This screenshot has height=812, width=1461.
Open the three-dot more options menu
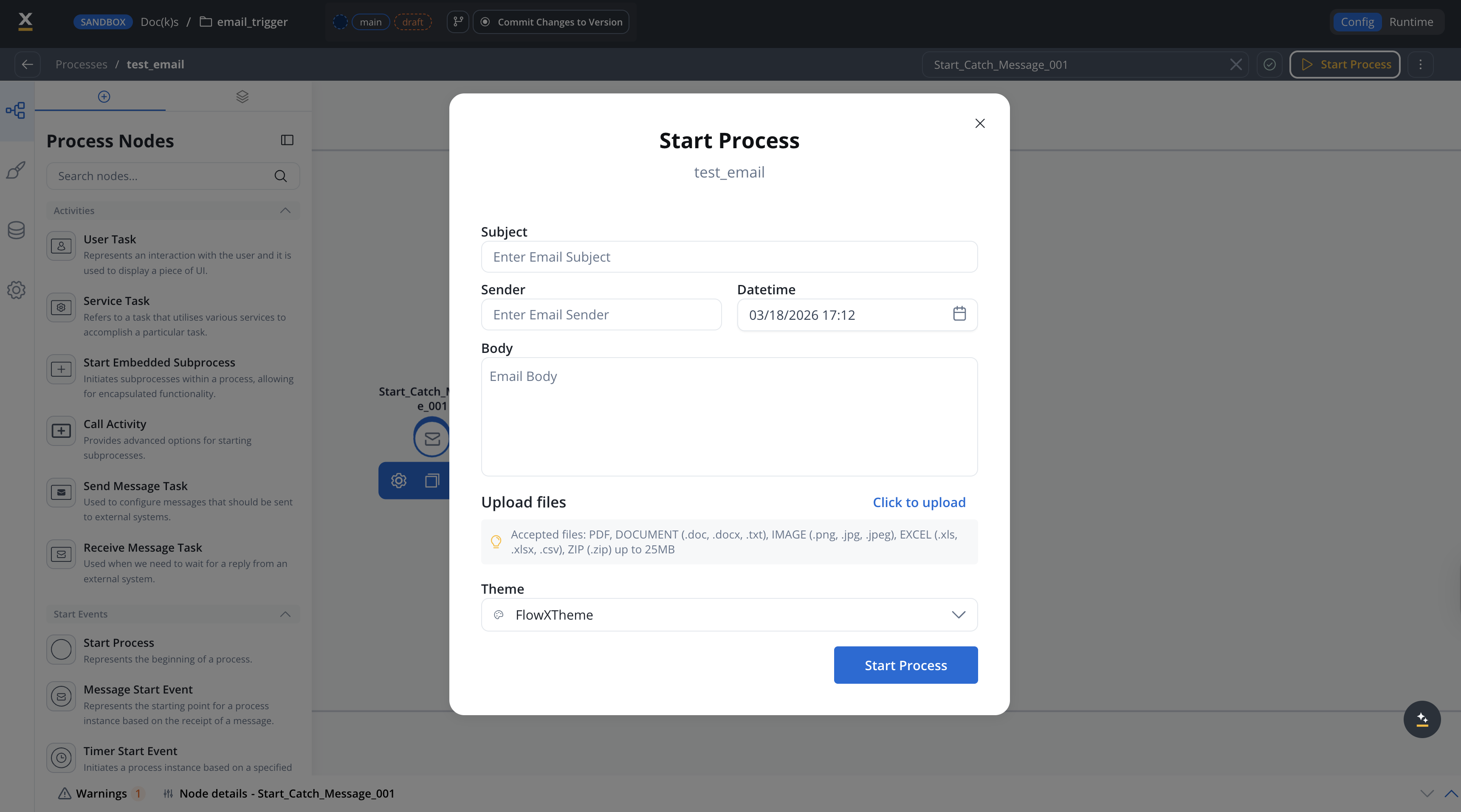tap(1420, 64)
